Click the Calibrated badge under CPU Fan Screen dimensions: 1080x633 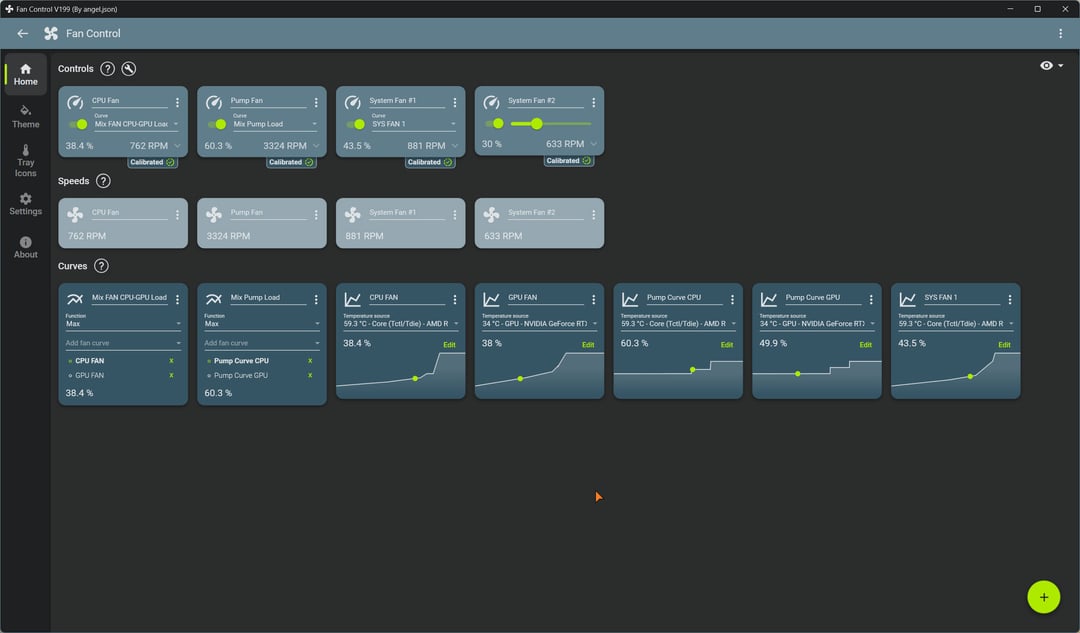click(x=153, y=162)
